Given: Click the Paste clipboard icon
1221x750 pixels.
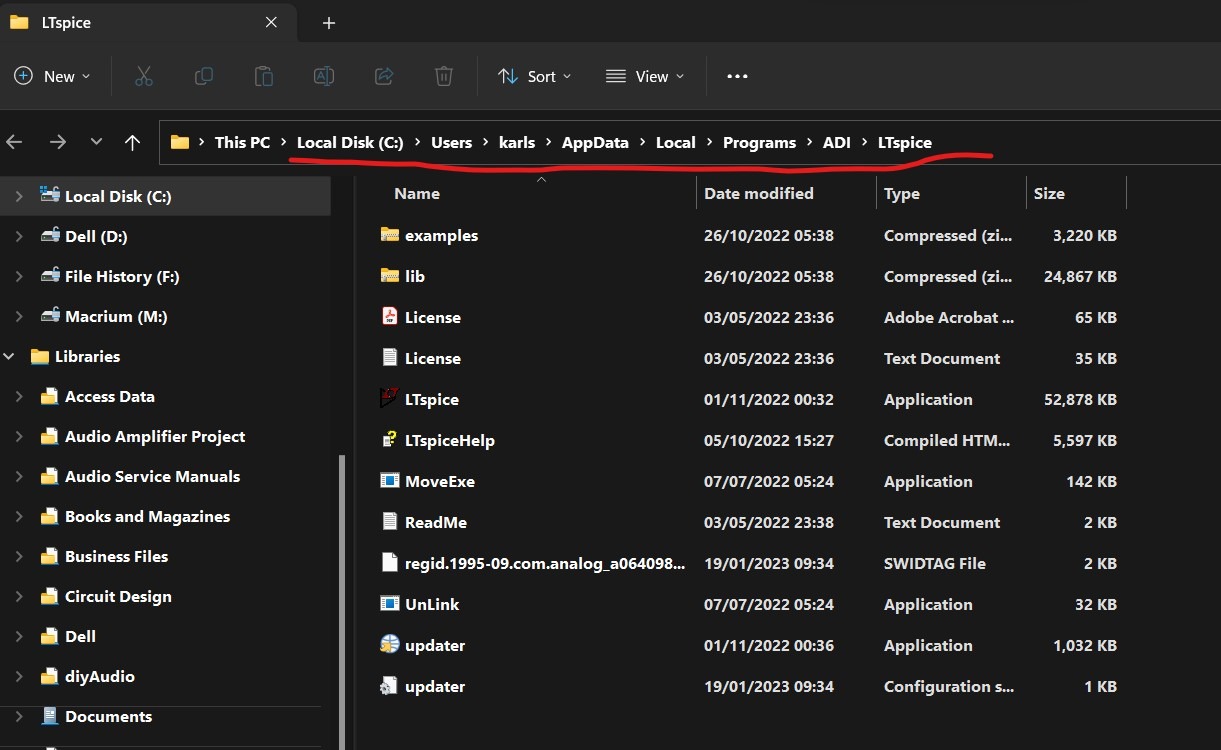Looking at the screenshot, I should click(x=264, y=76).
